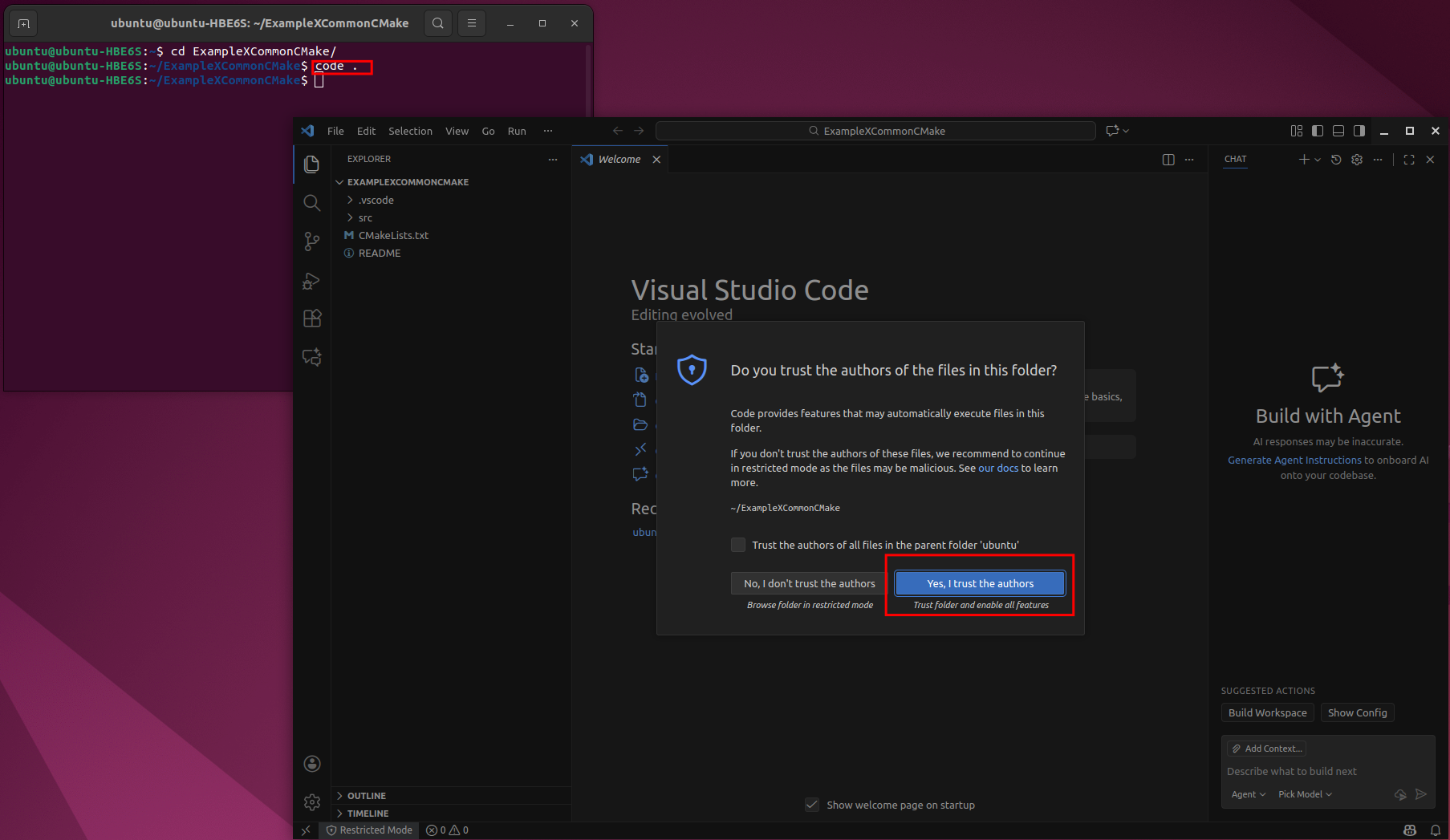Close the Welcome tab
The image size is (1450, 840).
point(656,160)
